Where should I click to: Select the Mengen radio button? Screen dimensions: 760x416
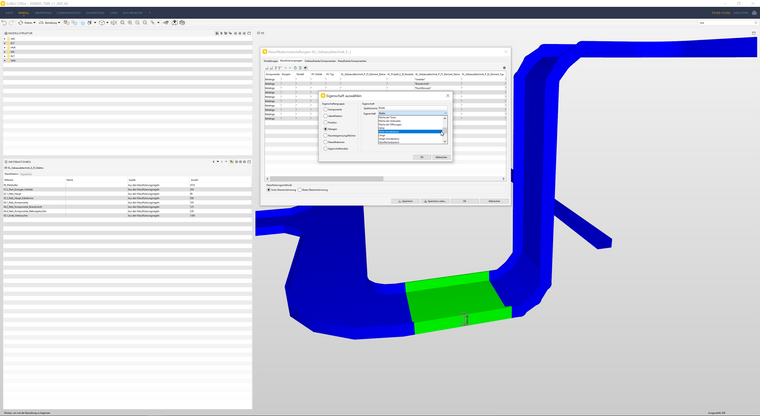326,129
